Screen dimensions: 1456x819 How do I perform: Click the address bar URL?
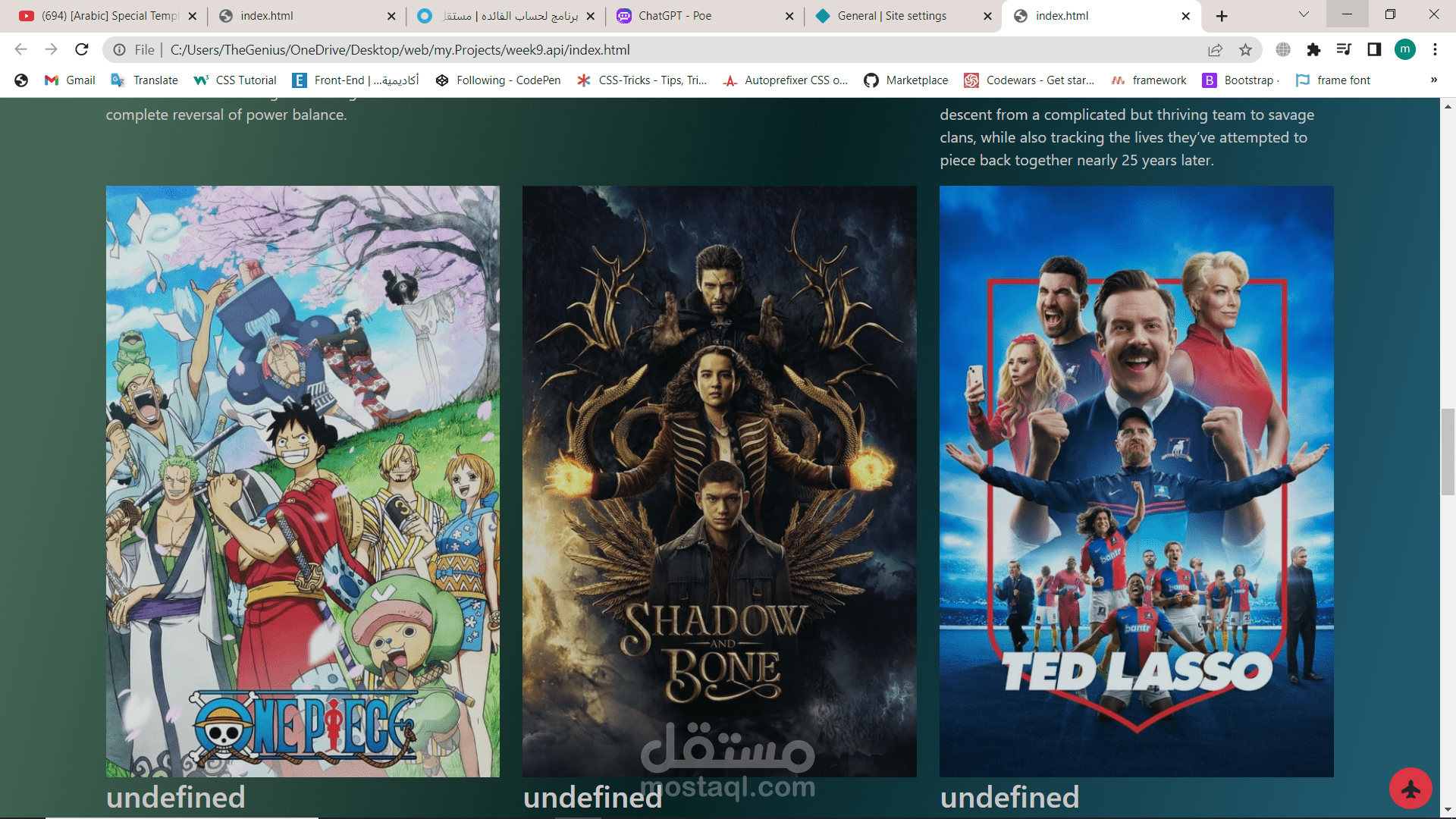pos(400,50)
